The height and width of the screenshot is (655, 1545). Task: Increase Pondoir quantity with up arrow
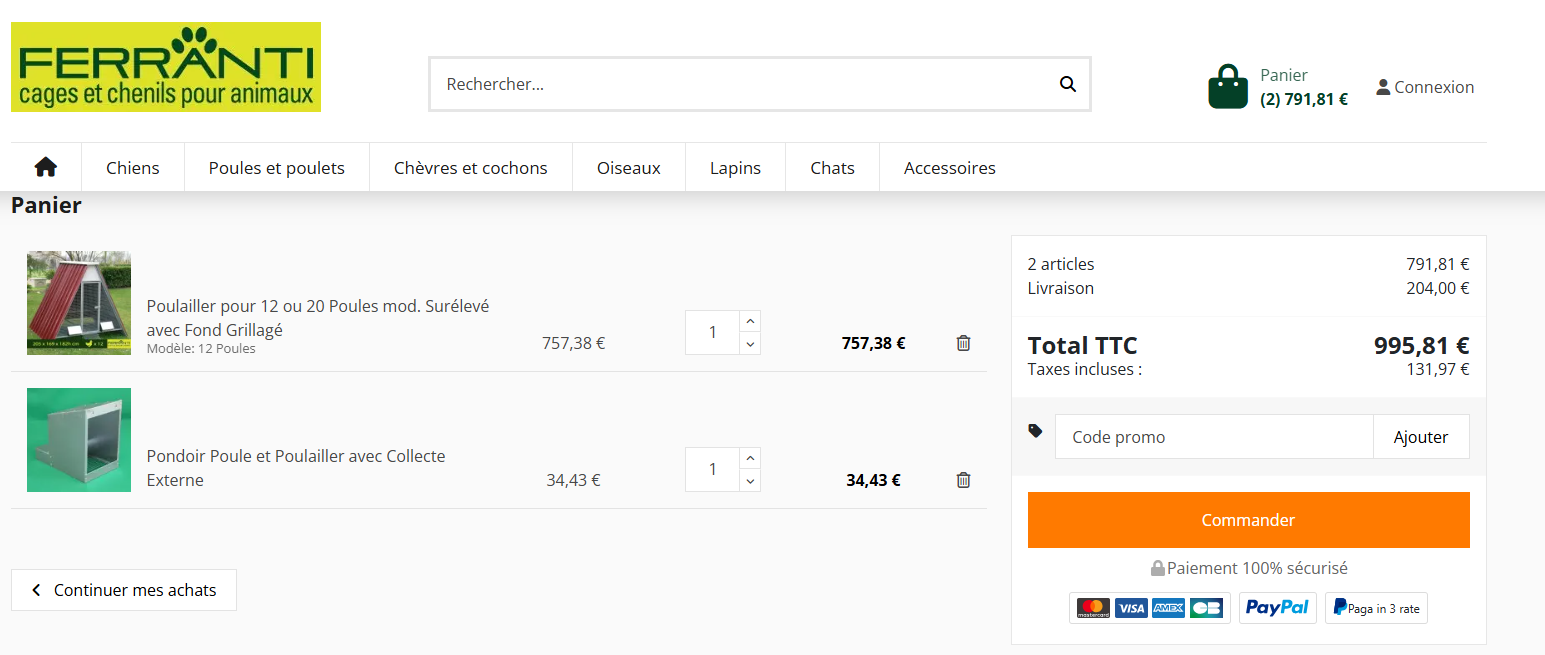coord(750,459)
